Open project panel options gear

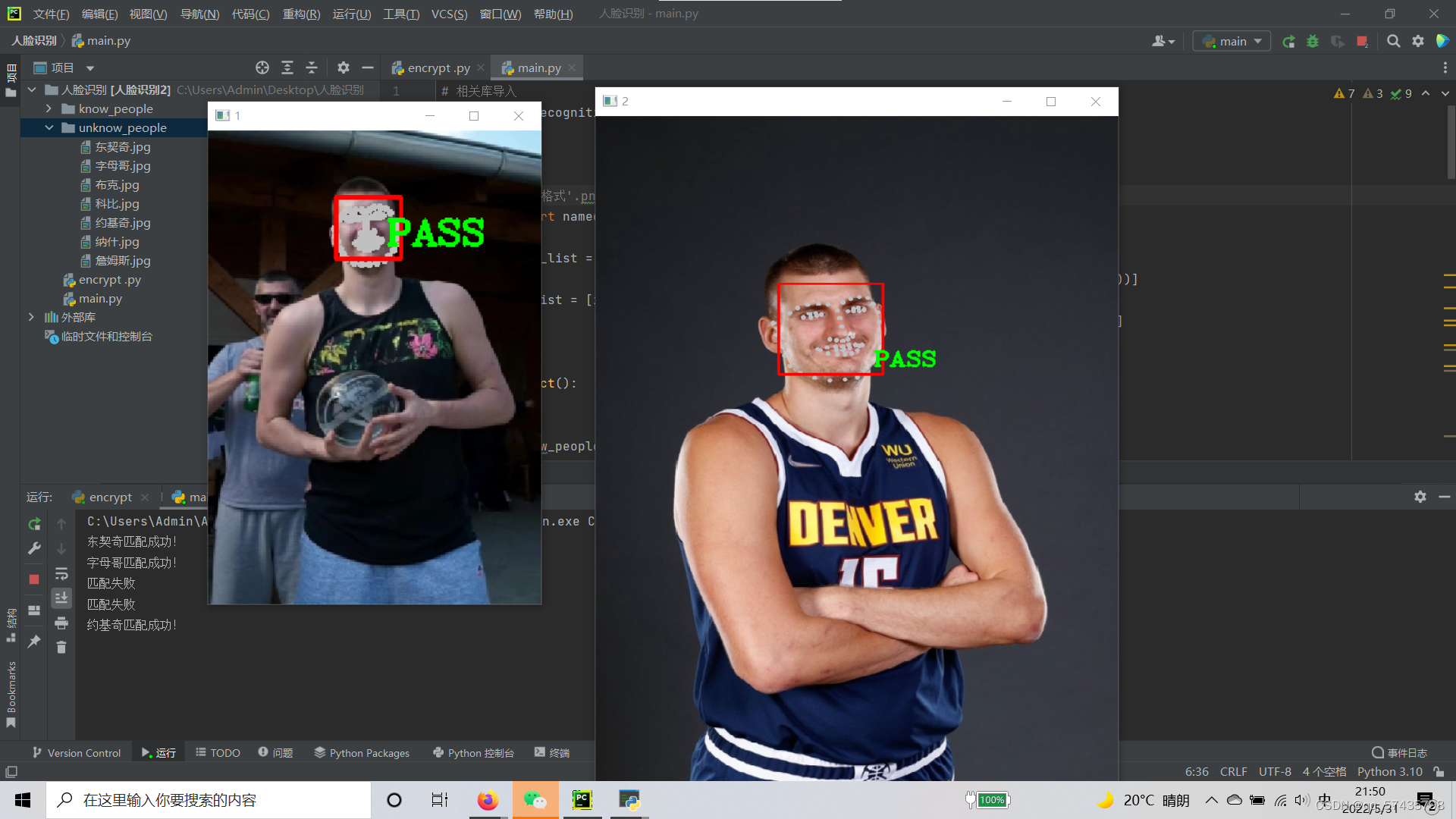tap(344, 68)
